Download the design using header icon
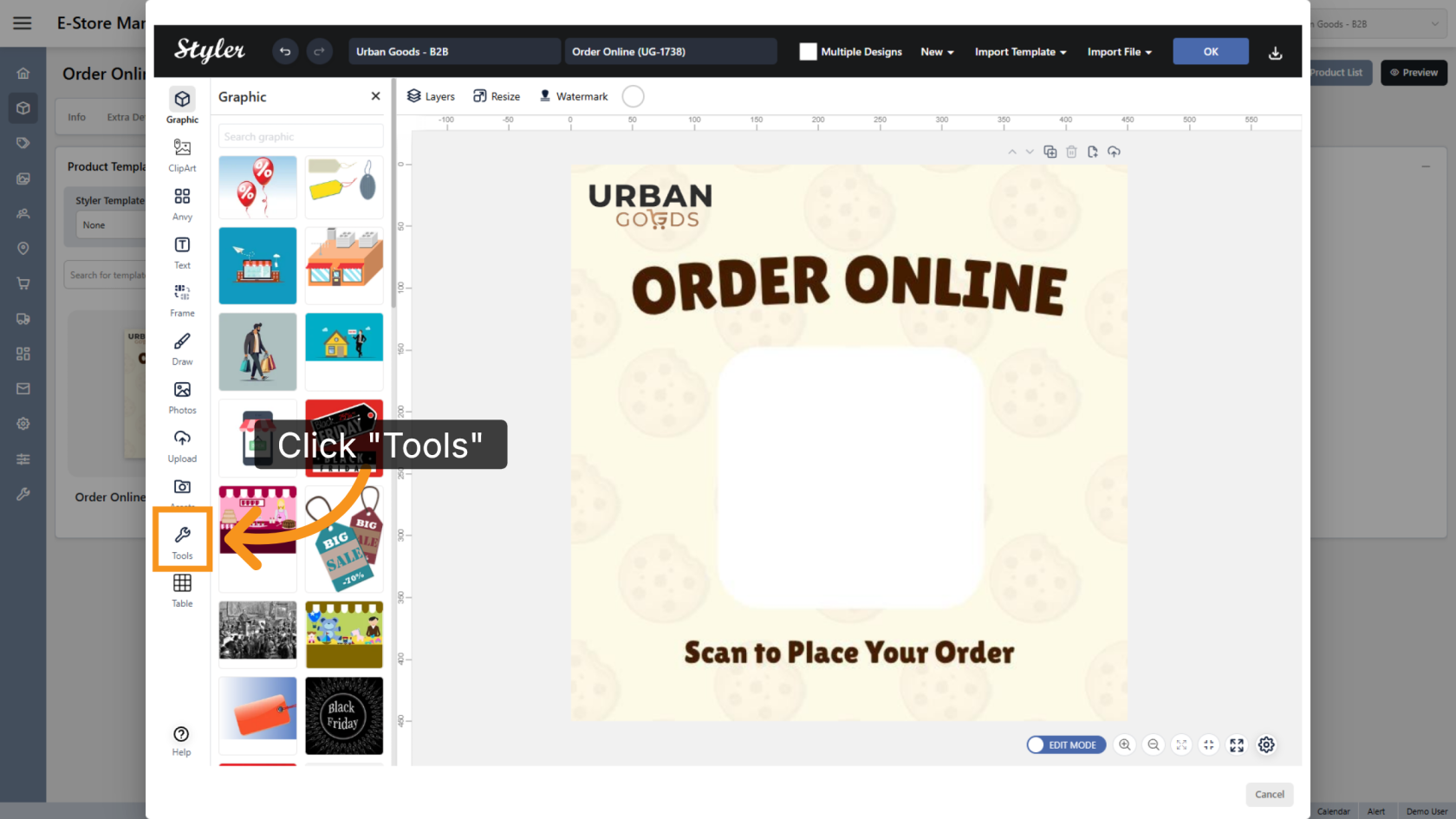Screen dimensions: 1456x819 (1275, 53)
